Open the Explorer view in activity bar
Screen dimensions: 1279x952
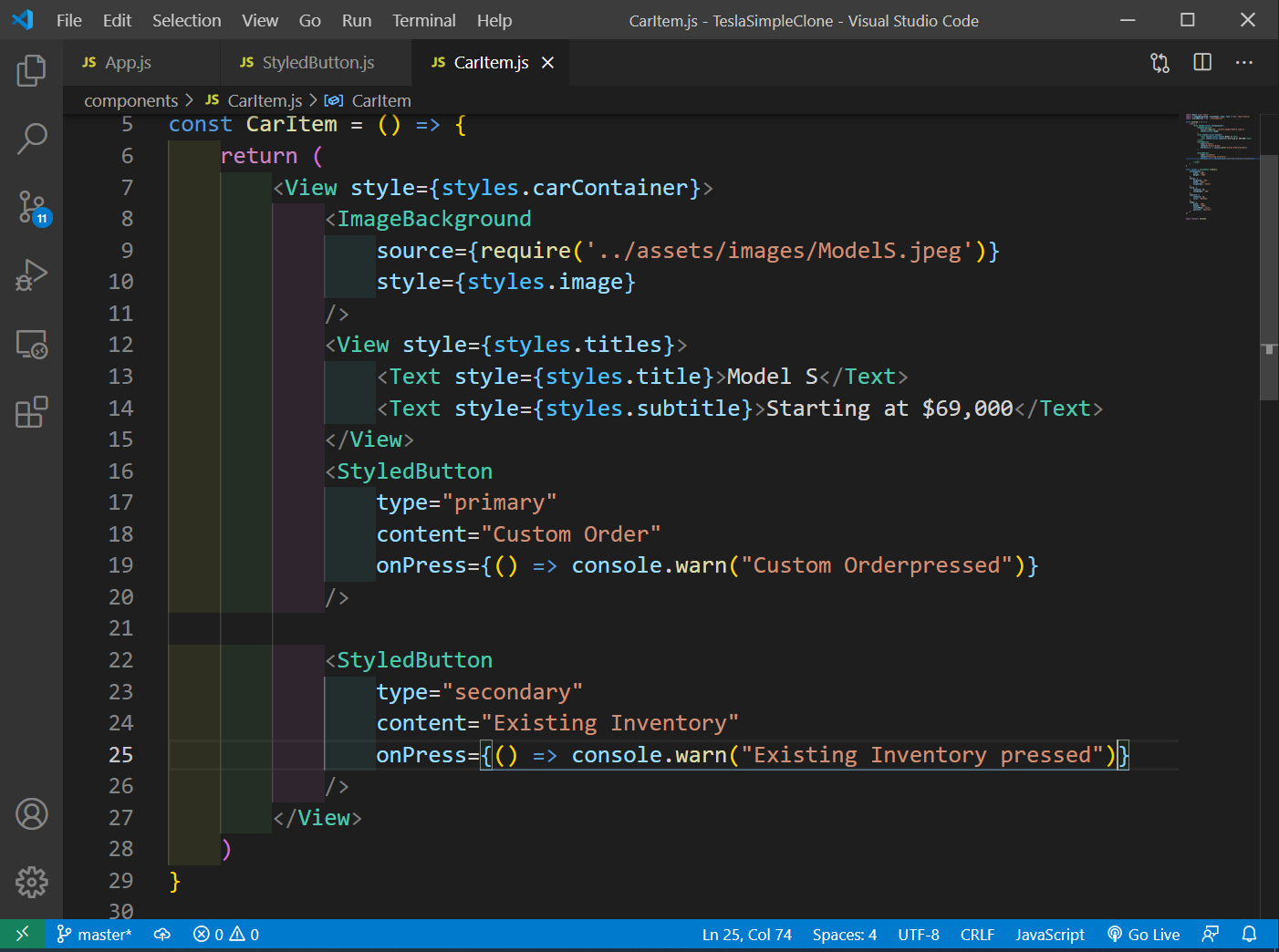click(31, 70)
